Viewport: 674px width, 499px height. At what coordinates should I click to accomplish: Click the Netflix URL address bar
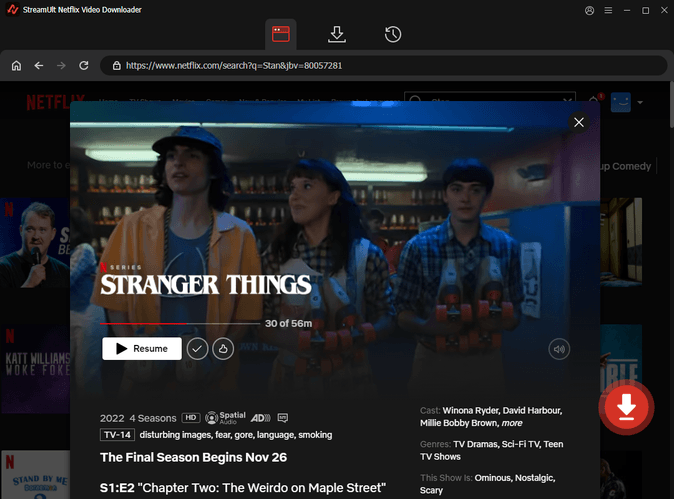click(383, 65)
